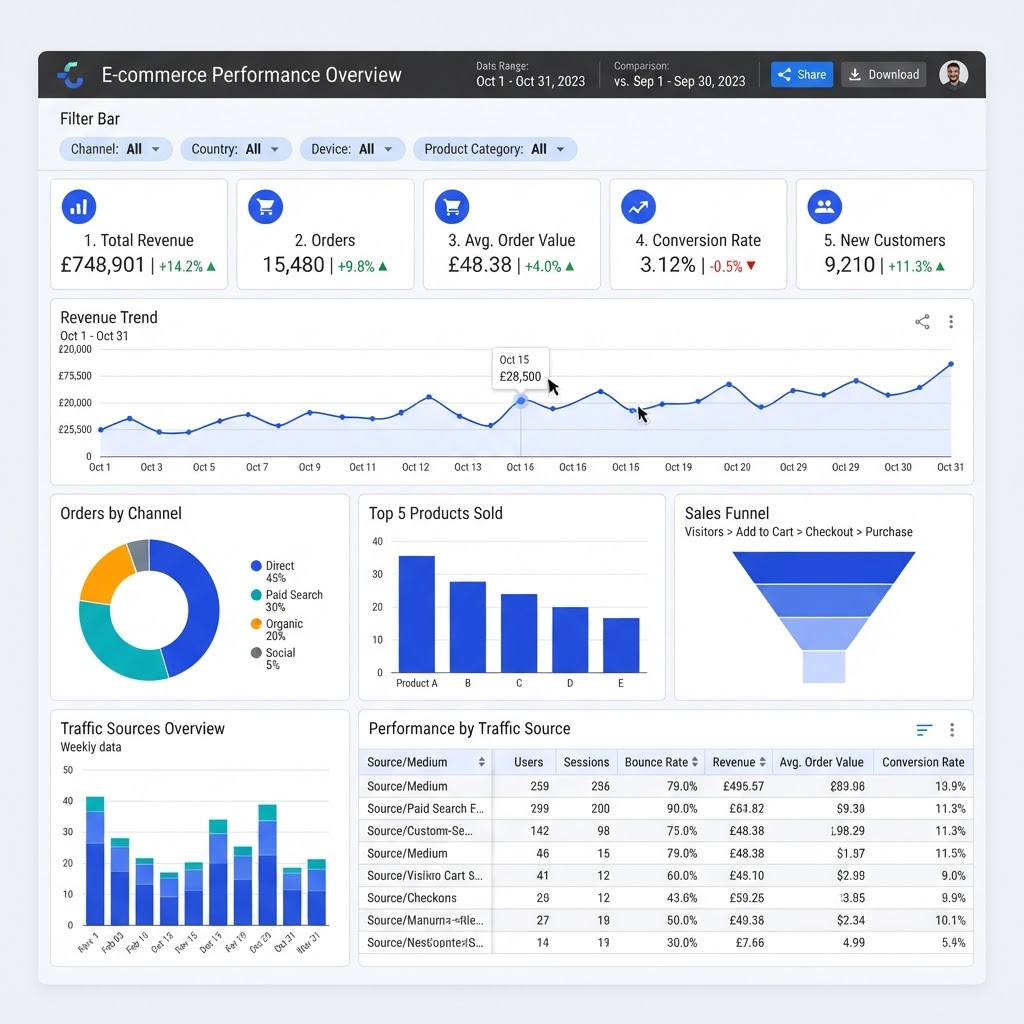
Task: Click the Traffic Sources Overview title
Action: click(142, 728)
